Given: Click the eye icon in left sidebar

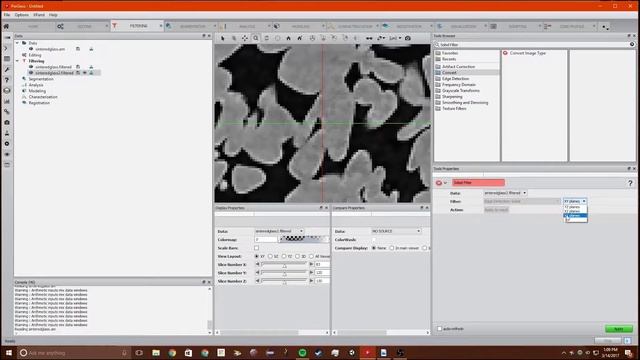Looking at the screenshot, I should [7, 154].
